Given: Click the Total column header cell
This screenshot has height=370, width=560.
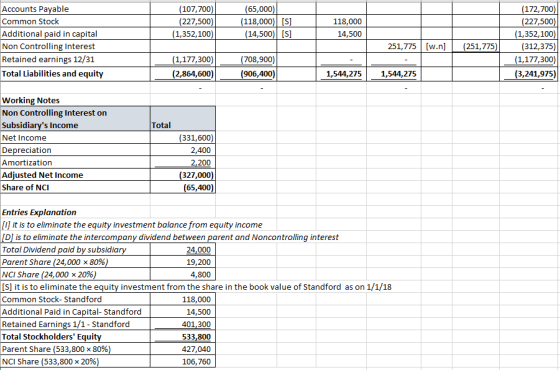Looking at the screenshot, I should pos(183,119).
